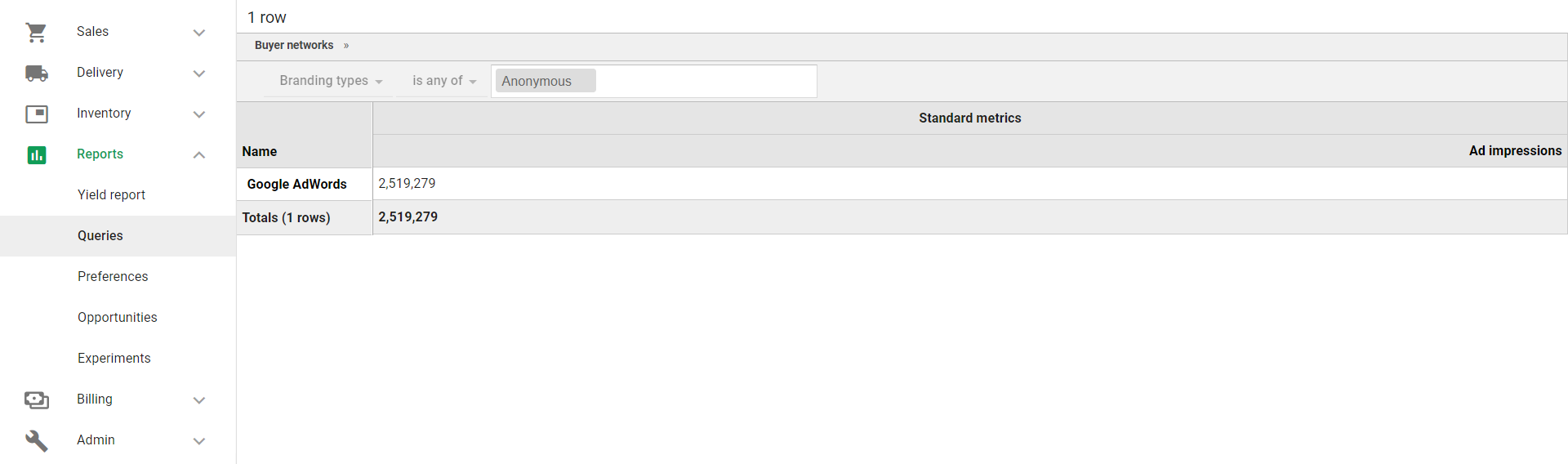Open the Experiments page

pos(114,359)
